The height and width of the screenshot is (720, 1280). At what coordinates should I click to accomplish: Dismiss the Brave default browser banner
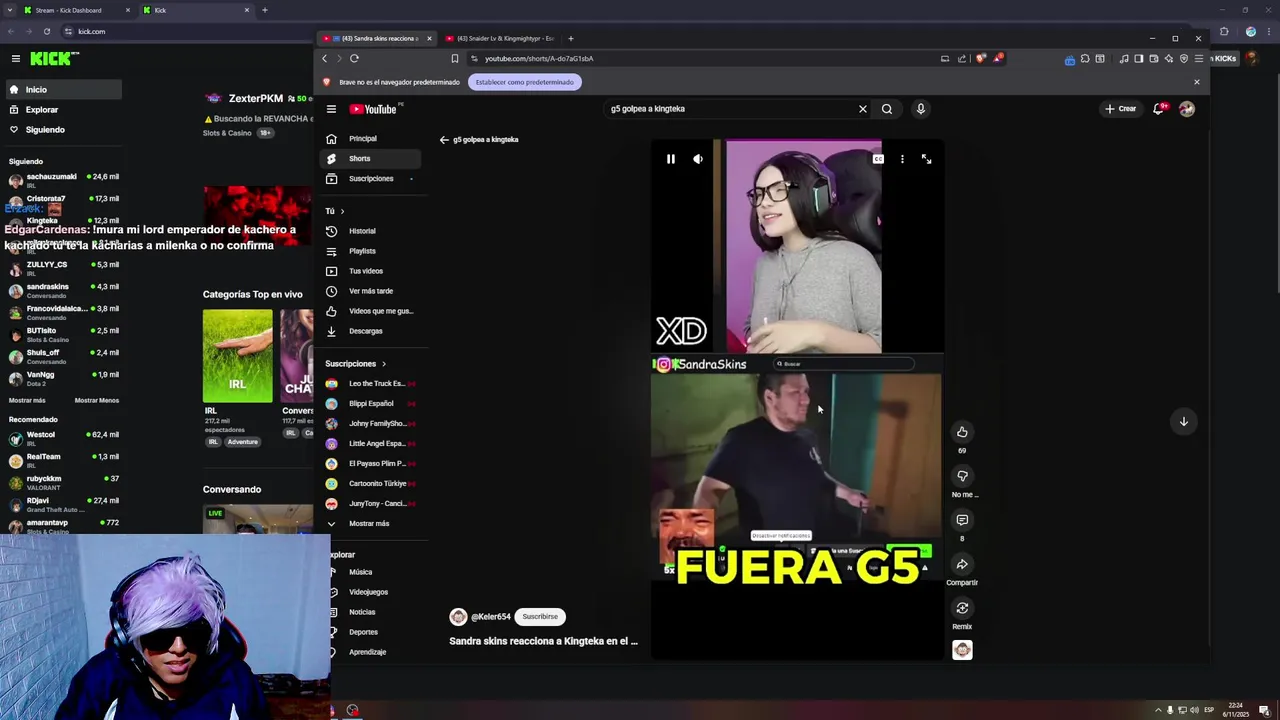point(1197,82)
